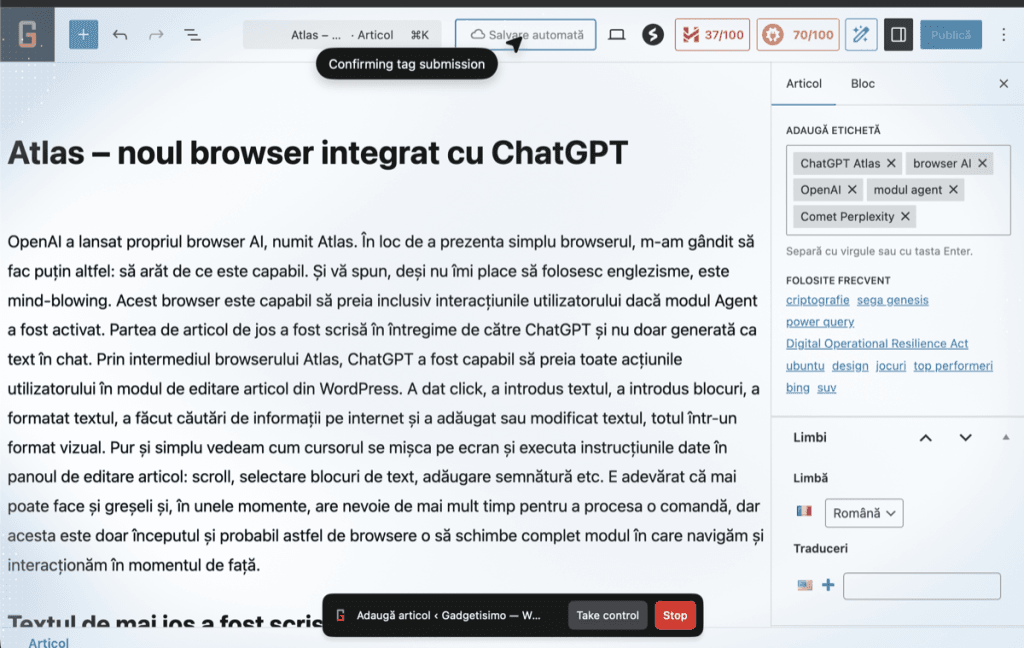Viewport: 1024px width, 648px height.
Task: Remove the Comet Perplexity tag
Action: [x=906, y=216]
